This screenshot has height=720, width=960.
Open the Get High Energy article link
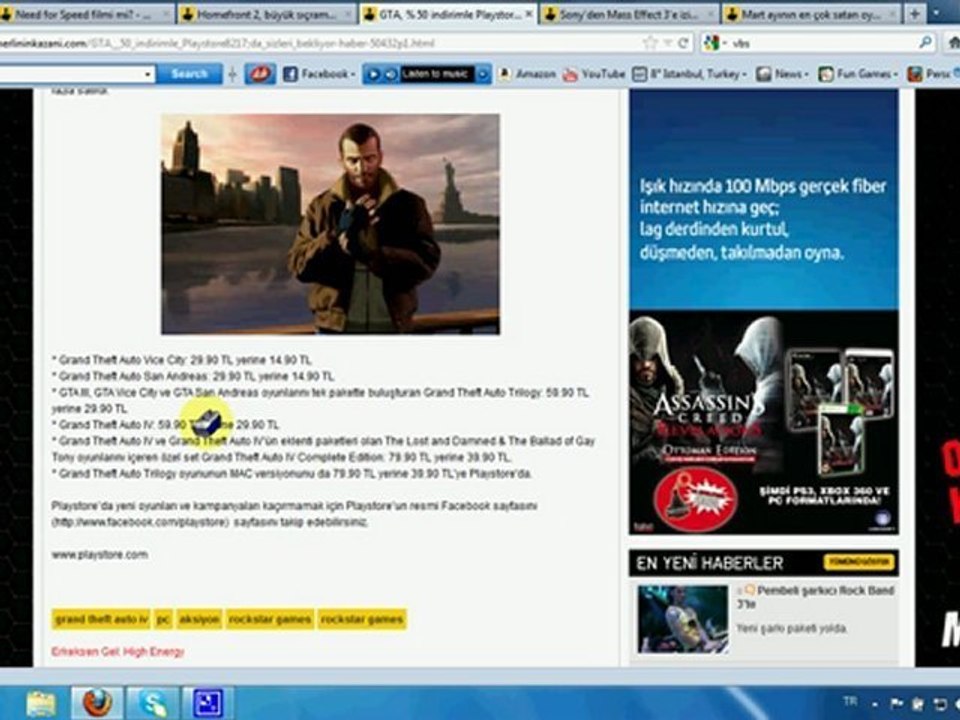click(x=118, y=652)
